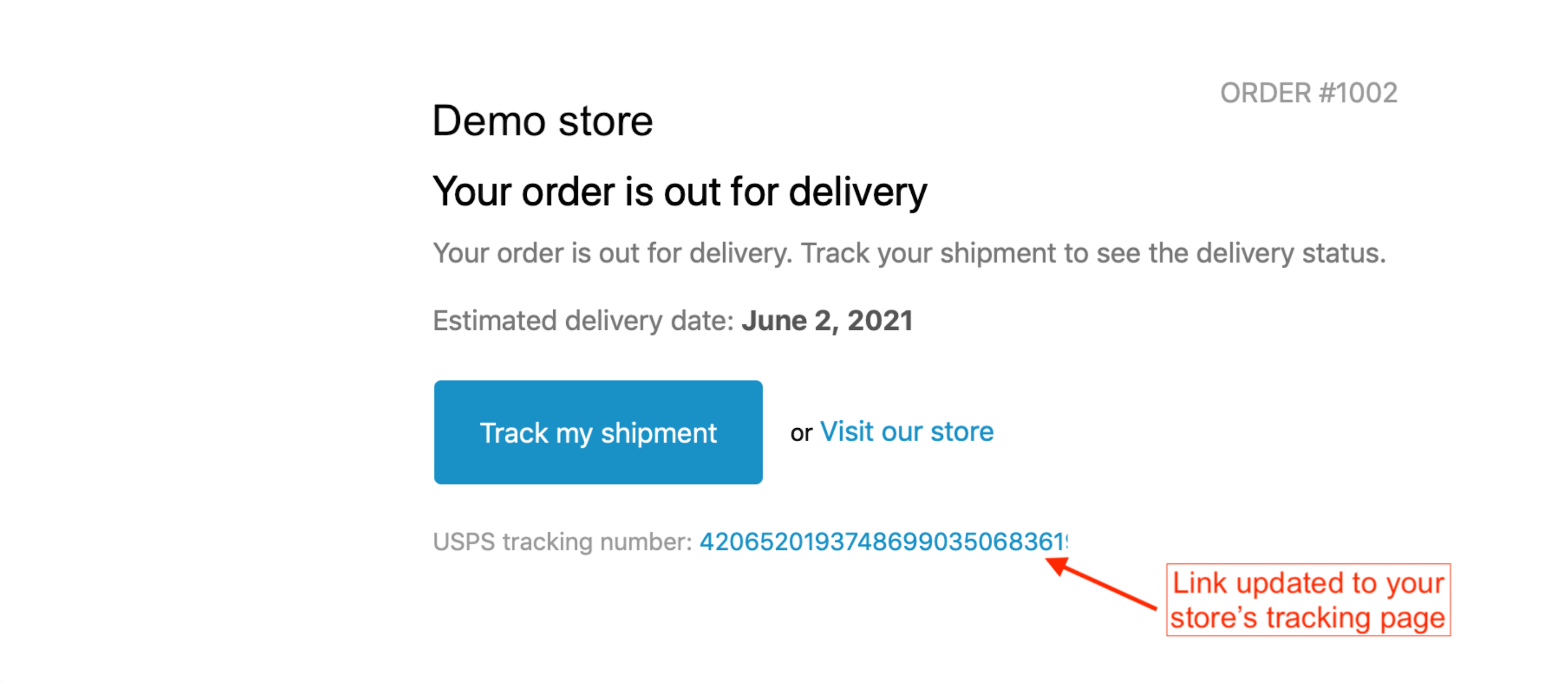Click the 'Link updated to your' annotation line
Viewport: 1568px width, 682px height.
1308,583
